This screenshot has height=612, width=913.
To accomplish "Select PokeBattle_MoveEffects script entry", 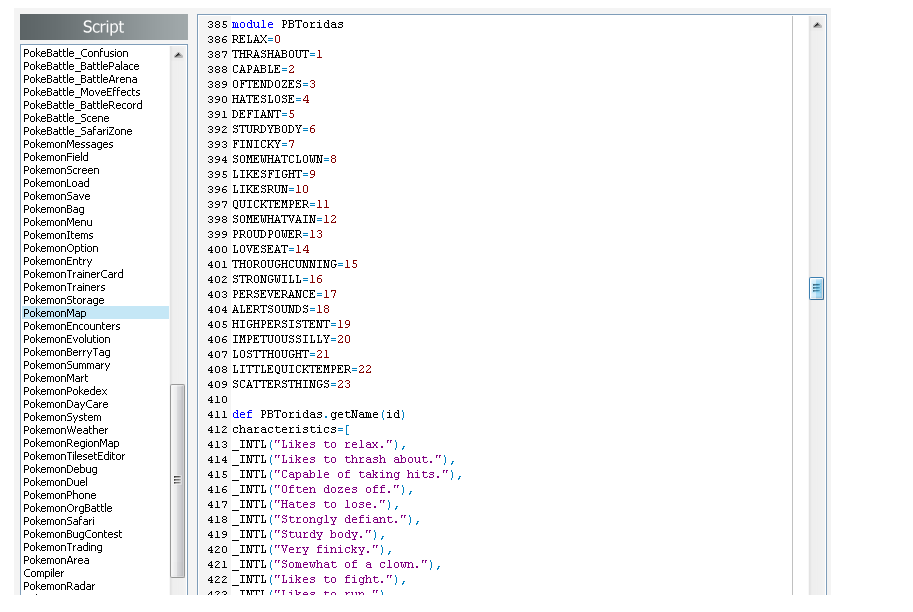I will tap(82, 92).
